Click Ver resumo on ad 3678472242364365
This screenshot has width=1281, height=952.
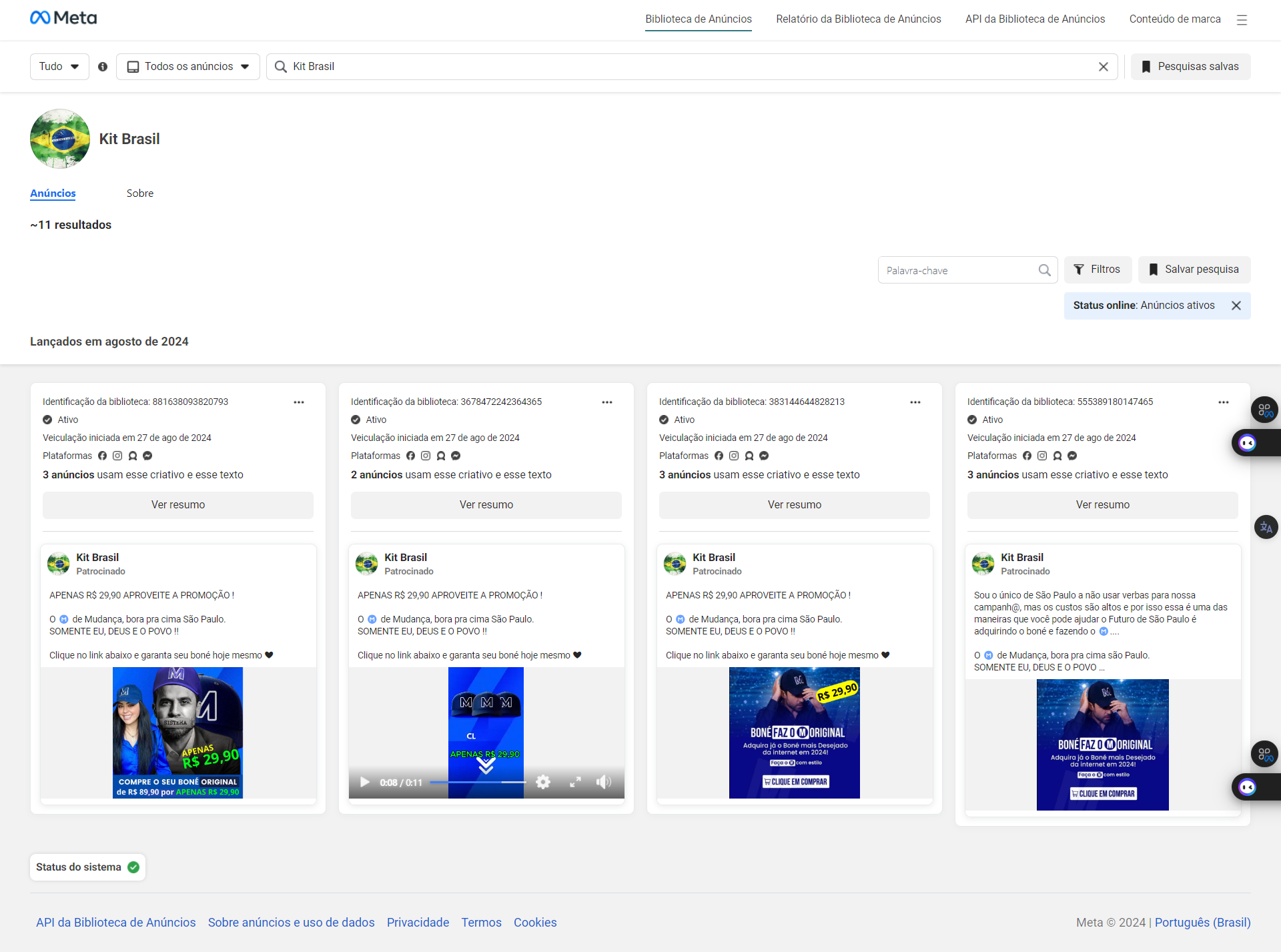pyautogui.click(x=486, y=505)
